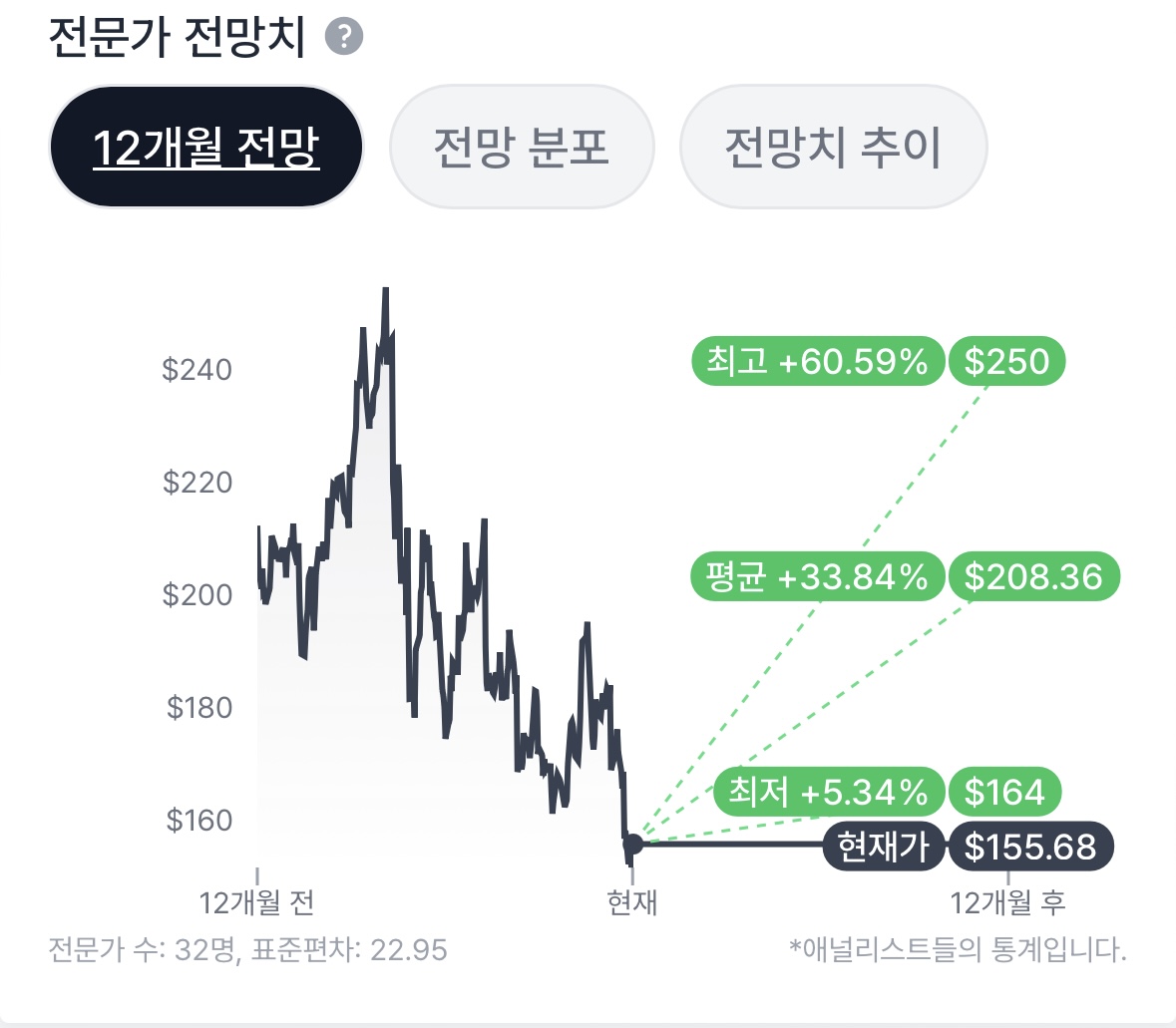Click the 최저 +5.34% label
Image resolution: width=1176 pixels, height=1028 pixels.
(x=828, y=792)
